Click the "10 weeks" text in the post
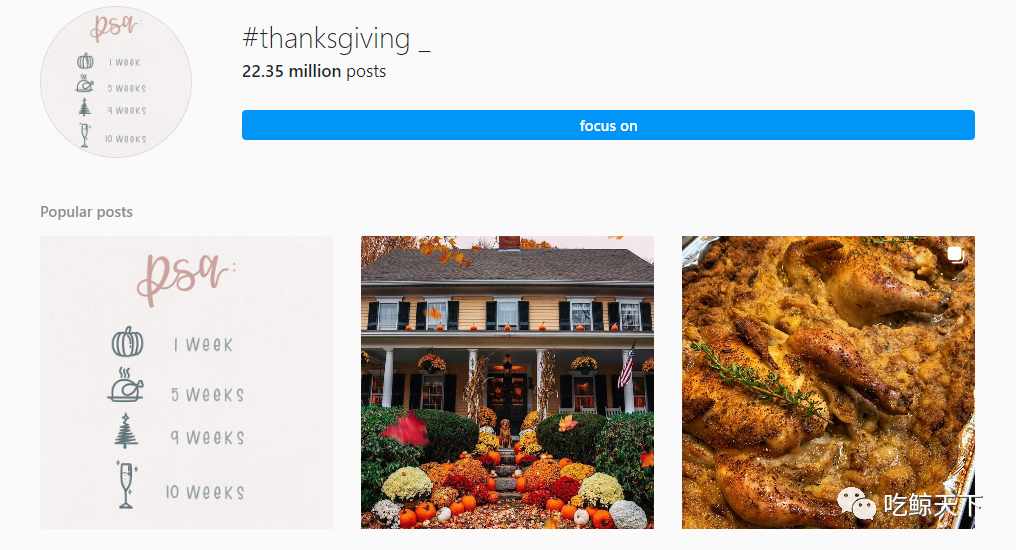 [x=205, y=492]
